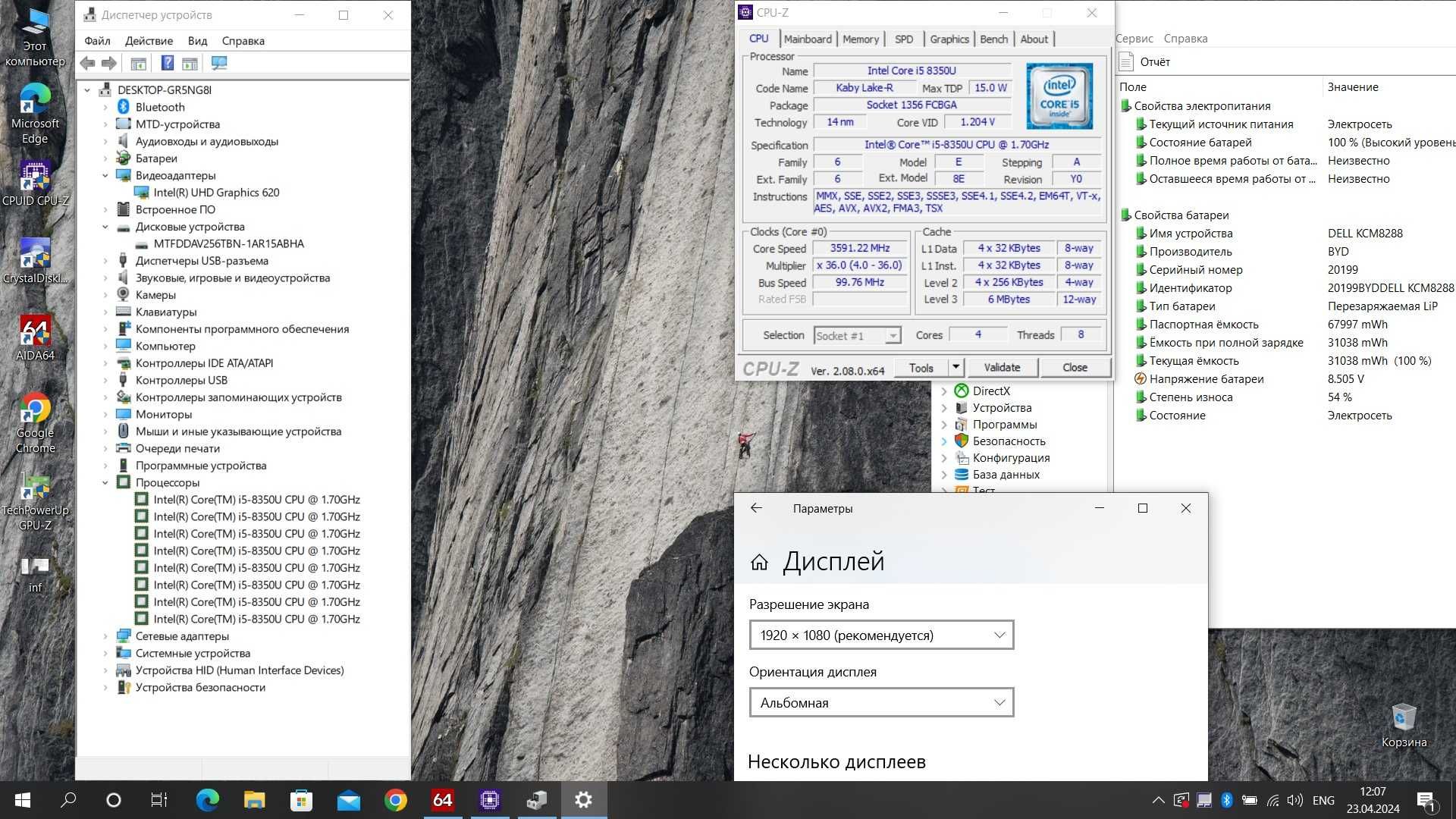The image size is (1456, 819).
Task: Click the Поле column header in AIDA64
Action: [1133, 87]
